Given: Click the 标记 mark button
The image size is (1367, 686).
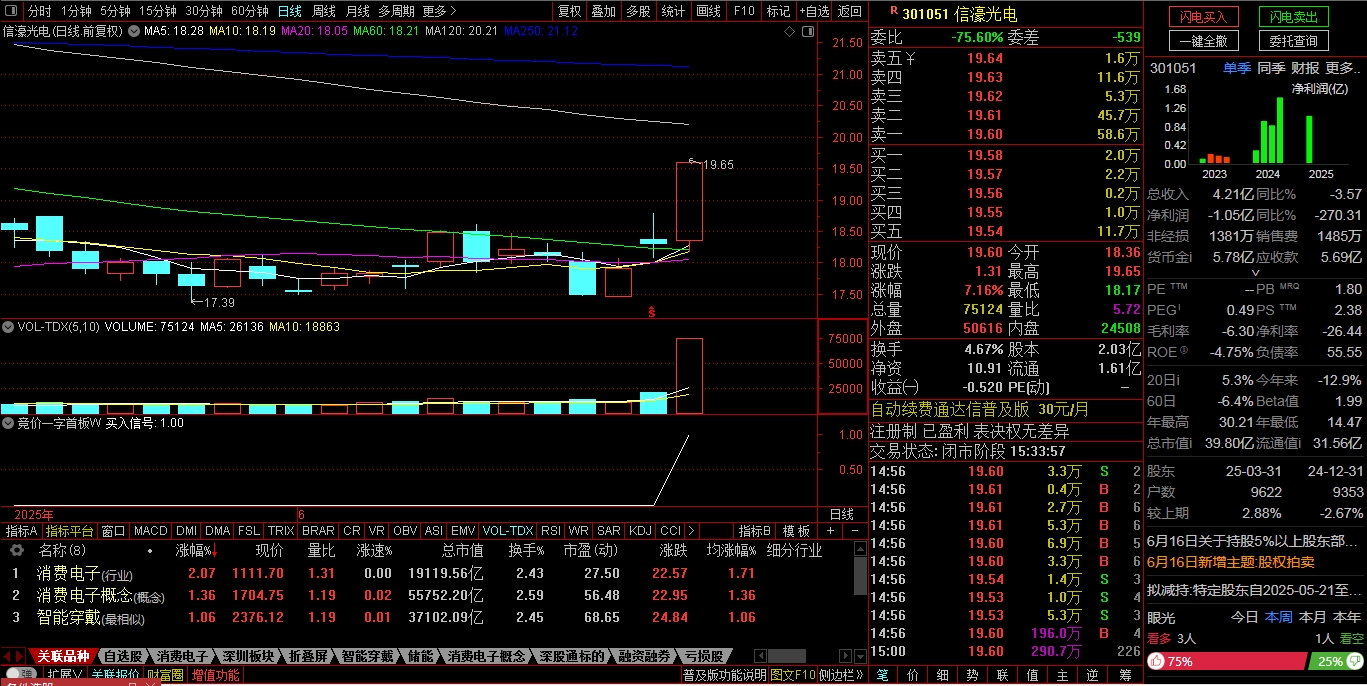Looking at the screenshot, I should click(x=777, y=11).
